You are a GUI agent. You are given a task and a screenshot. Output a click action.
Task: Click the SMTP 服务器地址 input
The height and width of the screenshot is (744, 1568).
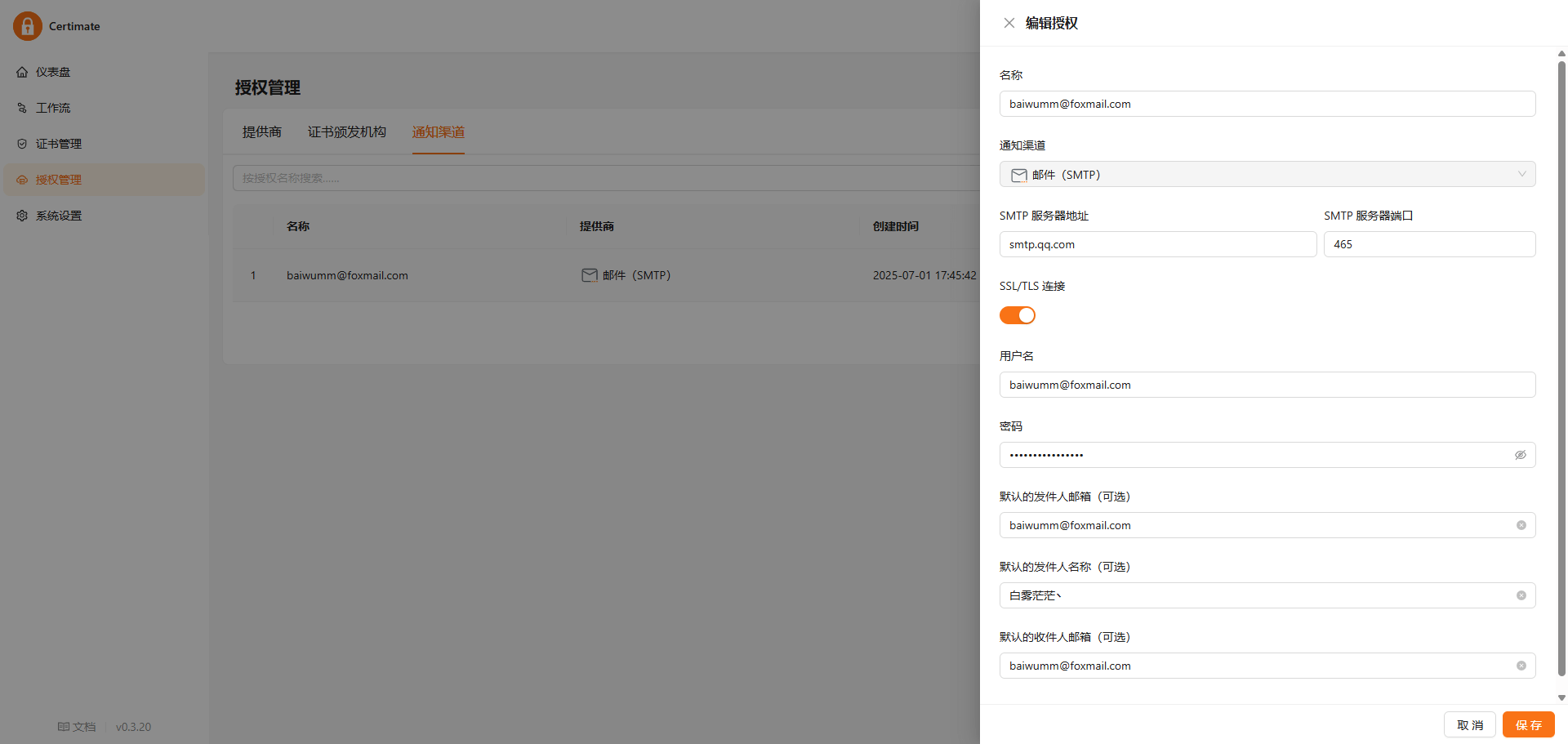[x=1158, y=244]
